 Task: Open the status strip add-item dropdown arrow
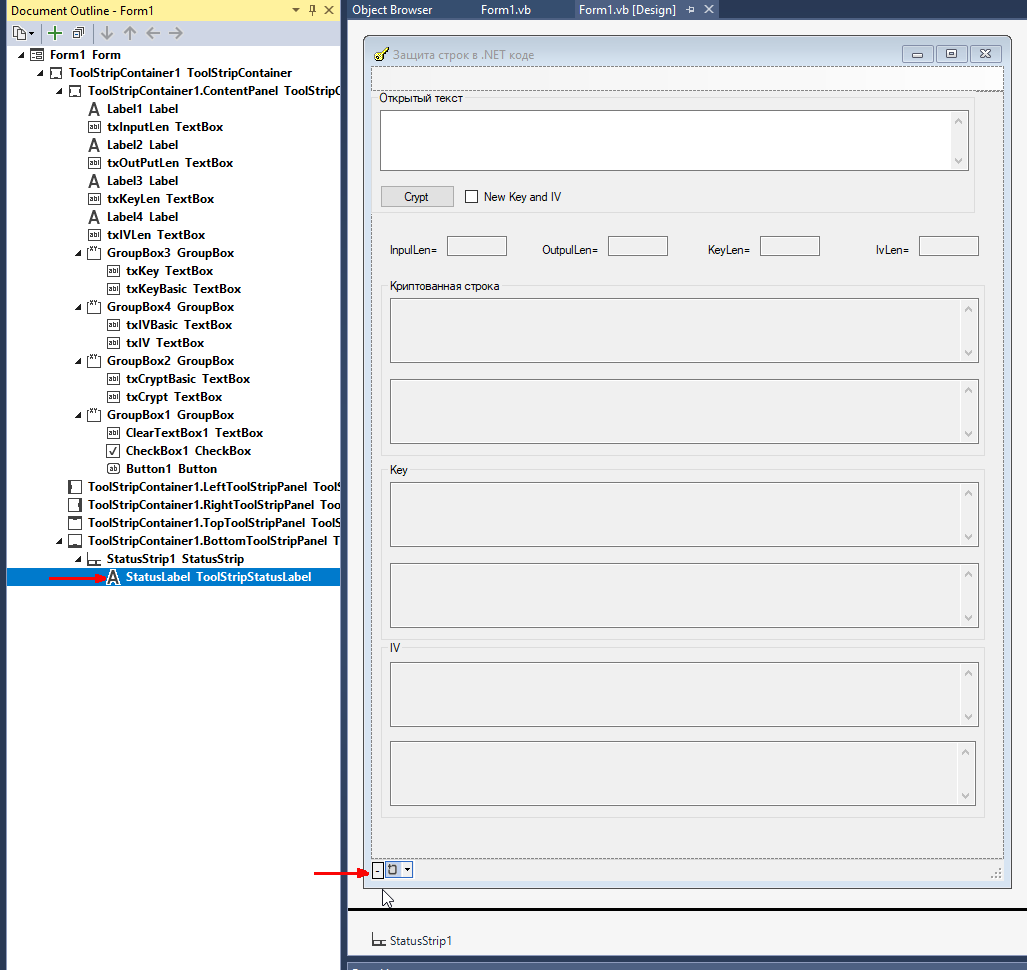pos(407,870)
